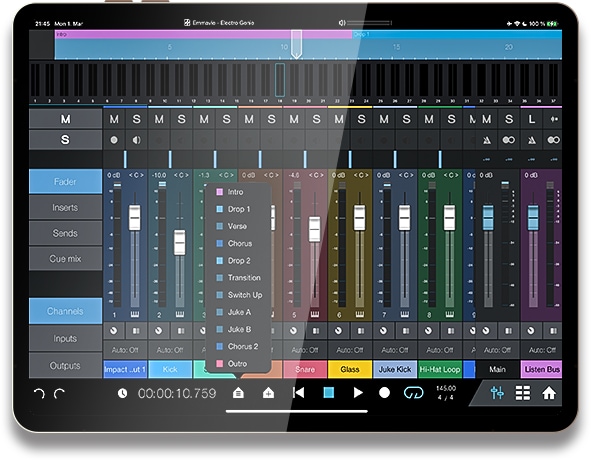Stop playback with the blue square
This screenshot has height=460, width=591.
click(329, 393)
